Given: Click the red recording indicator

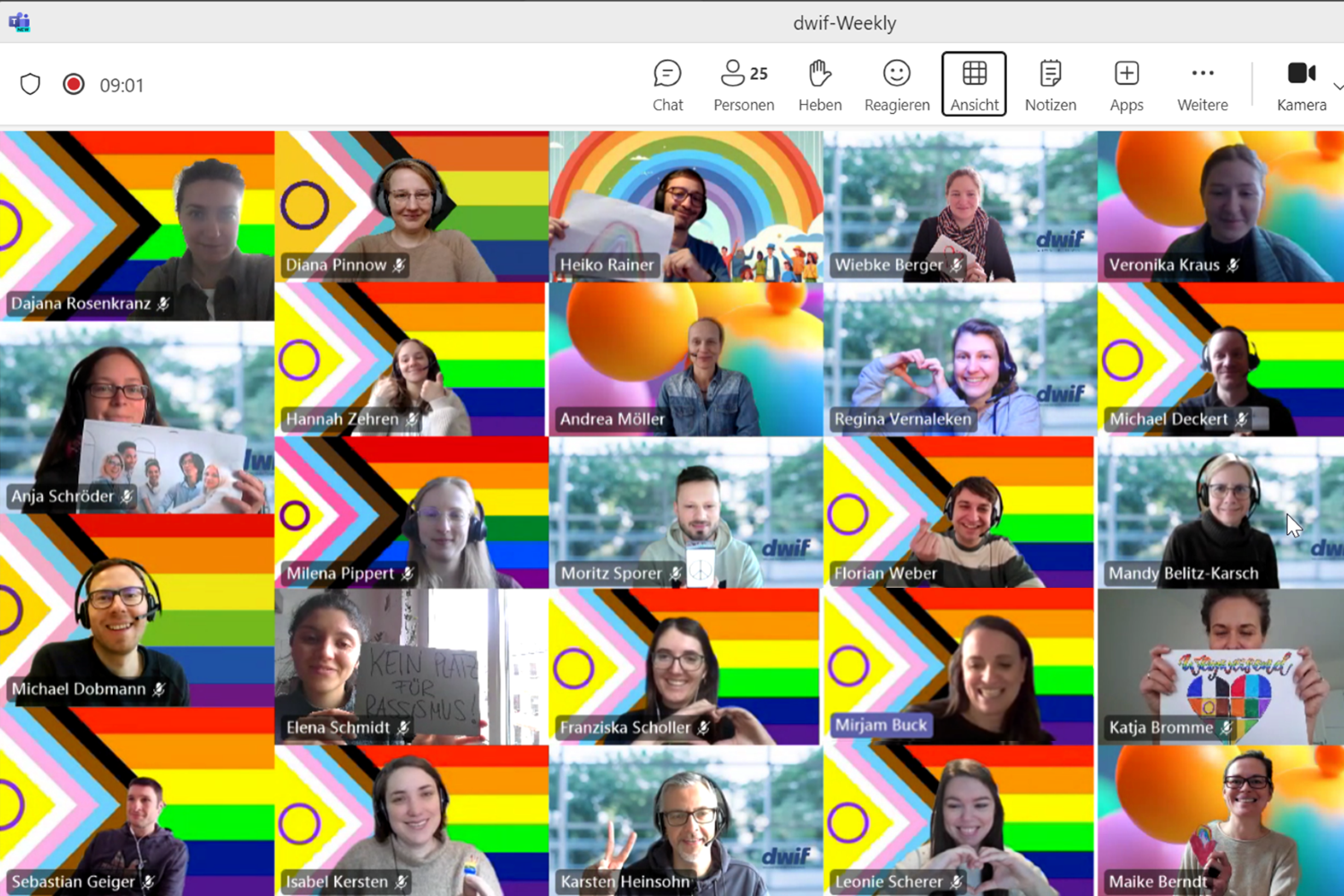Looking at the screenshot, I should (73, 85).
